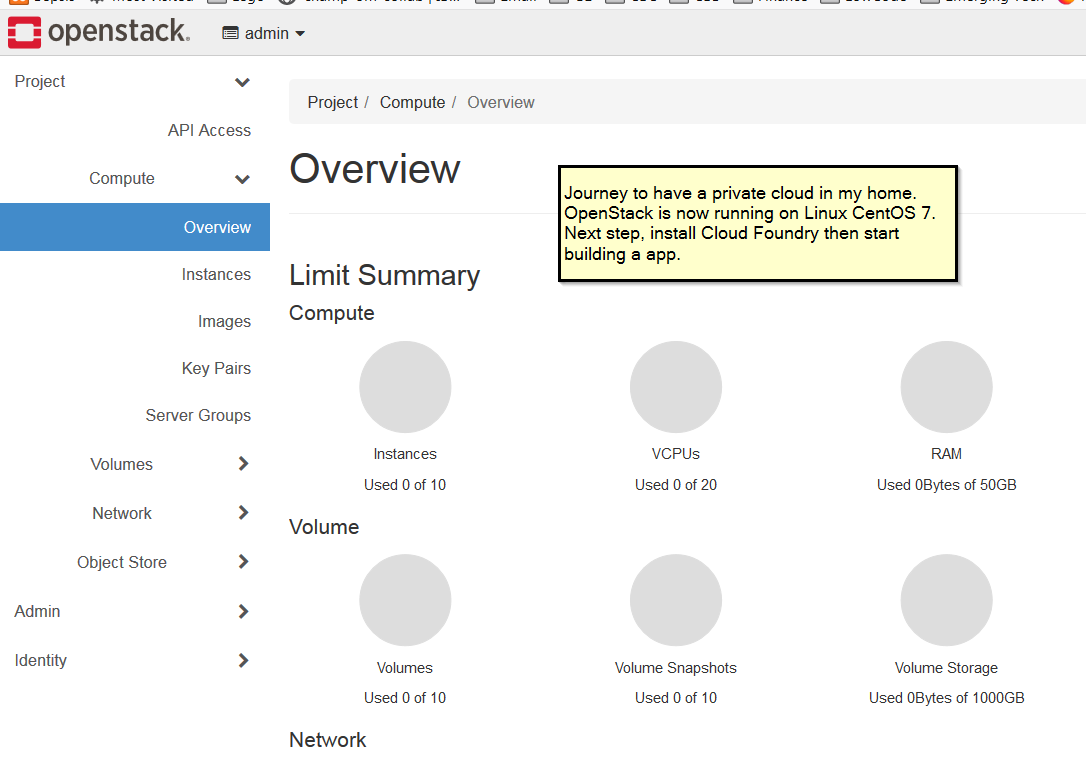This screenshot has height=767, width=1086.
Task: Click the VCPUs usage pie chart
Action: (x=676, y=387)
